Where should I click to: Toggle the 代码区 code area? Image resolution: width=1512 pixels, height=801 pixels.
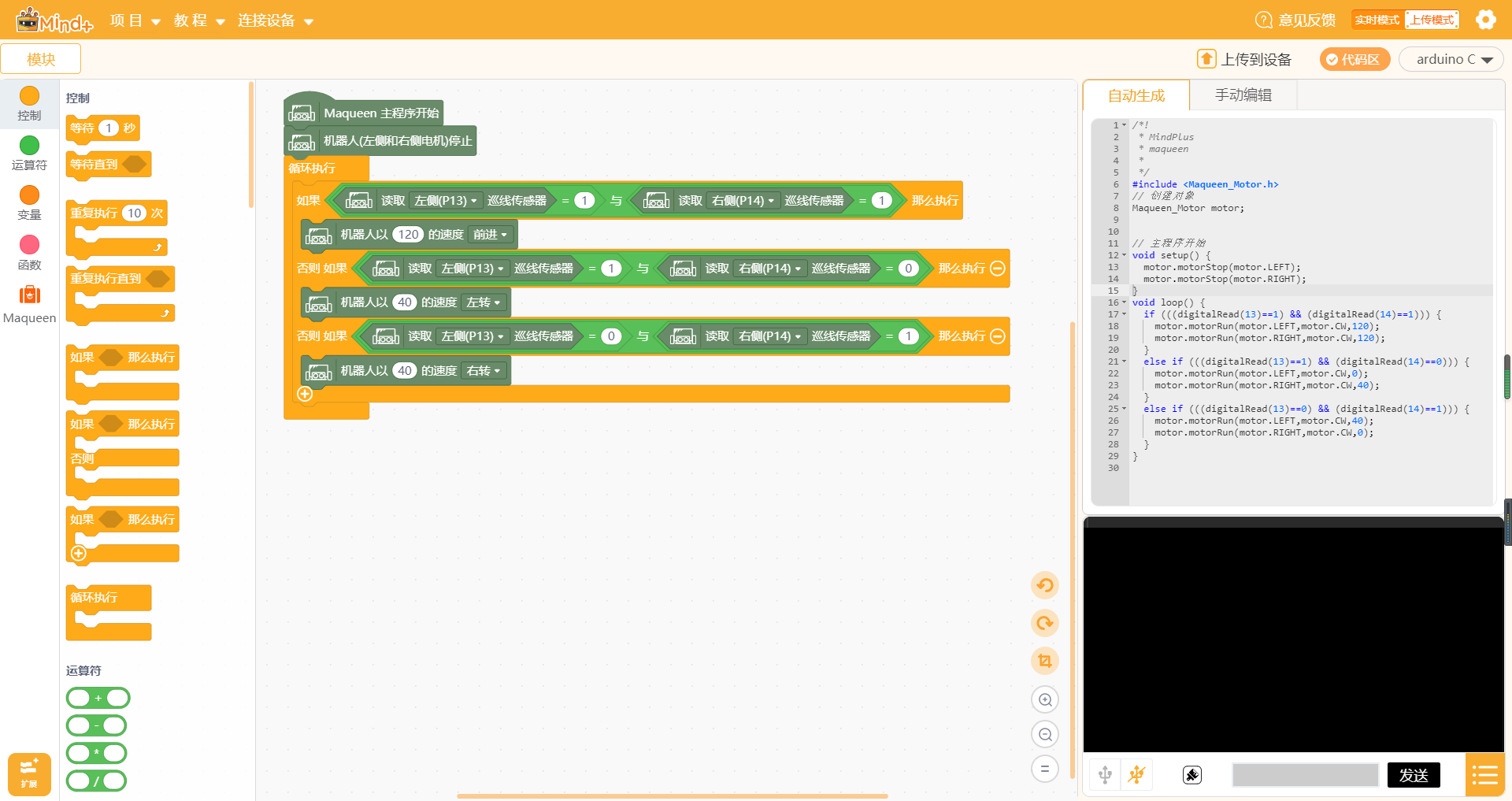(x=1354, y=59)
